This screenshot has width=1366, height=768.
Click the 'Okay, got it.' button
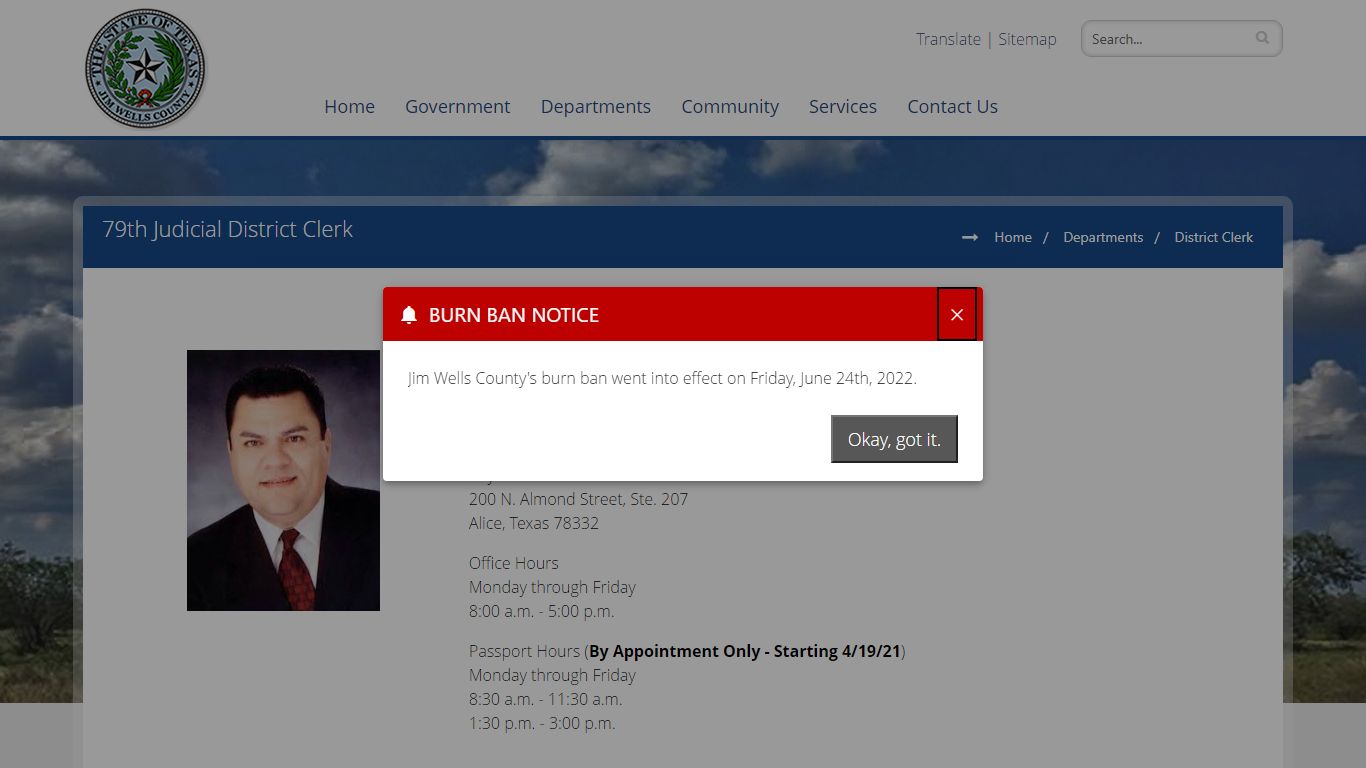pyautogui.click(x=894, y=439)
